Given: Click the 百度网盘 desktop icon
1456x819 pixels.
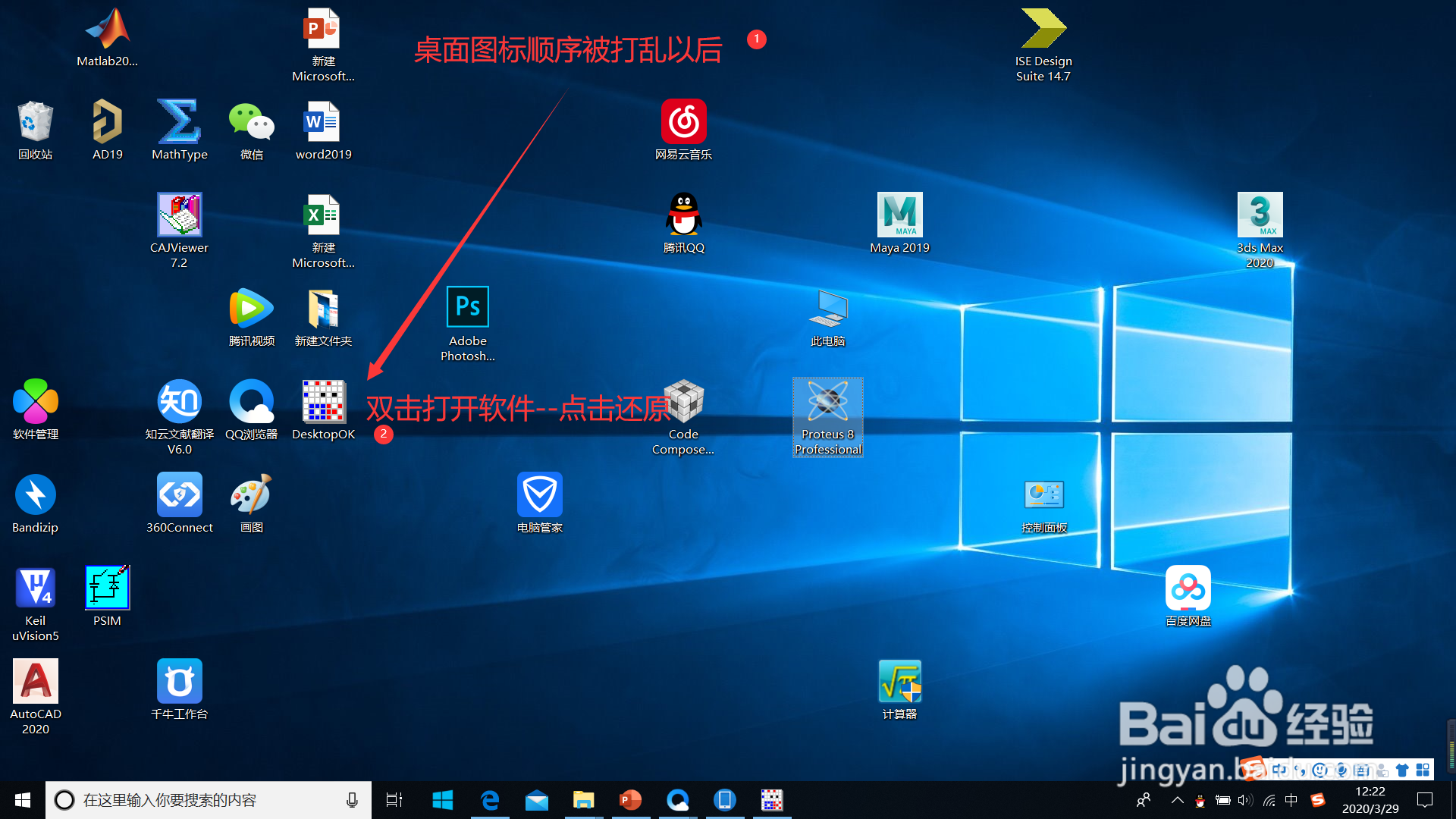Looking at the screenshot, I should [1188, 588].
